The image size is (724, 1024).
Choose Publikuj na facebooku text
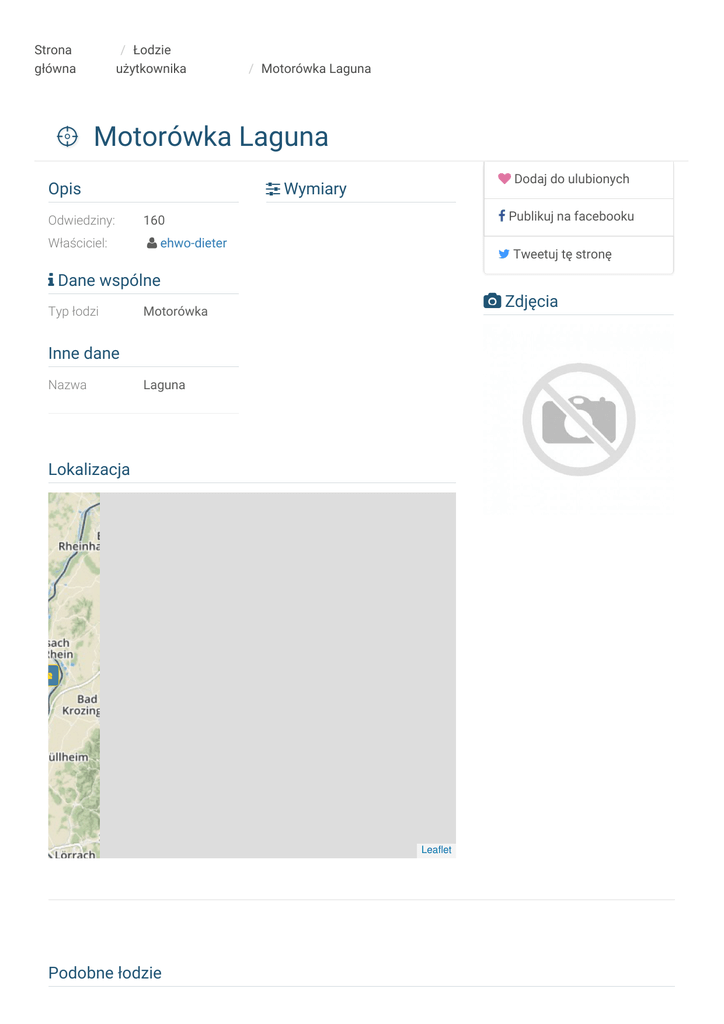(571, 216)
